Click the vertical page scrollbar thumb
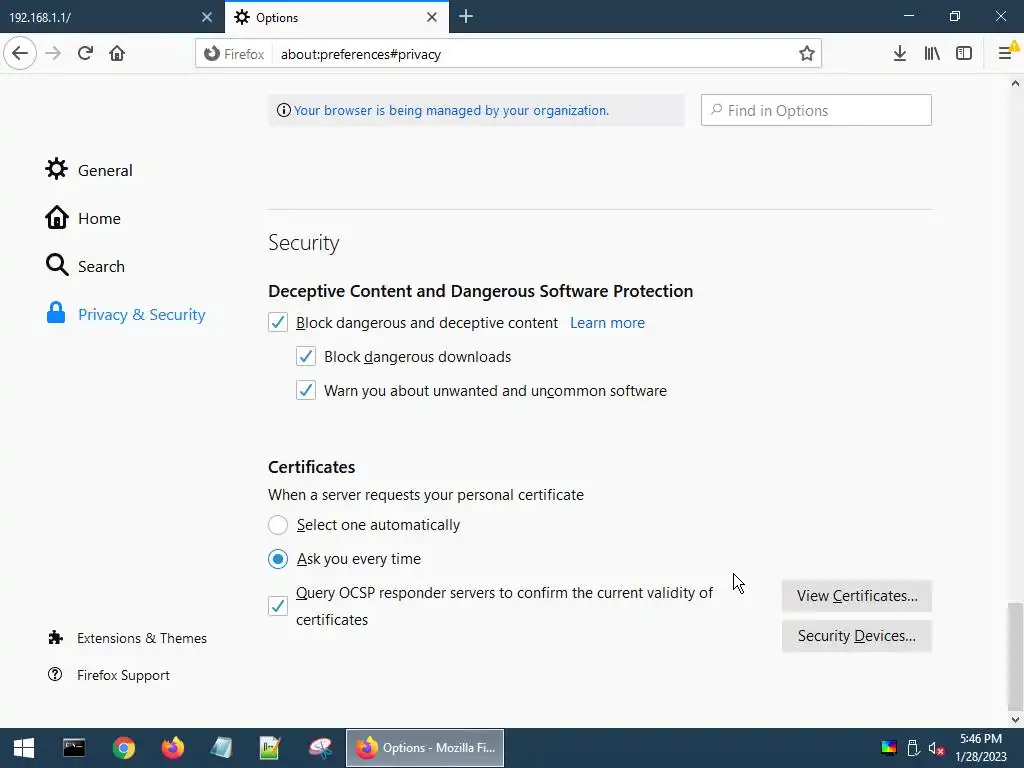The width and height of the screenshot is (1024, 768). (1015, 655)
